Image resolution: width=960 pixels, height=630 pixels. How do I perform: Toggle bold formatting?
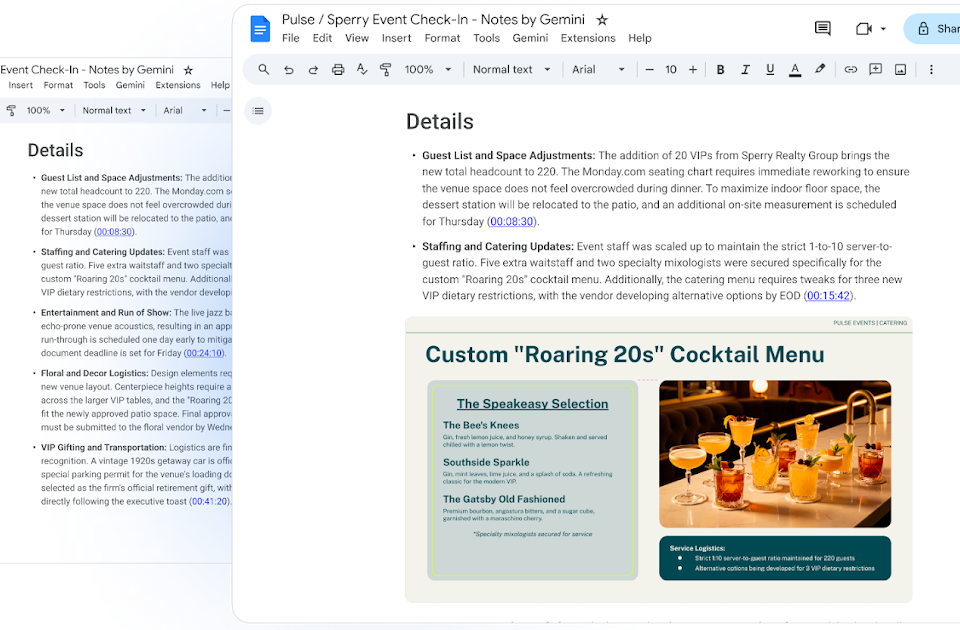[x=721, y=70]
